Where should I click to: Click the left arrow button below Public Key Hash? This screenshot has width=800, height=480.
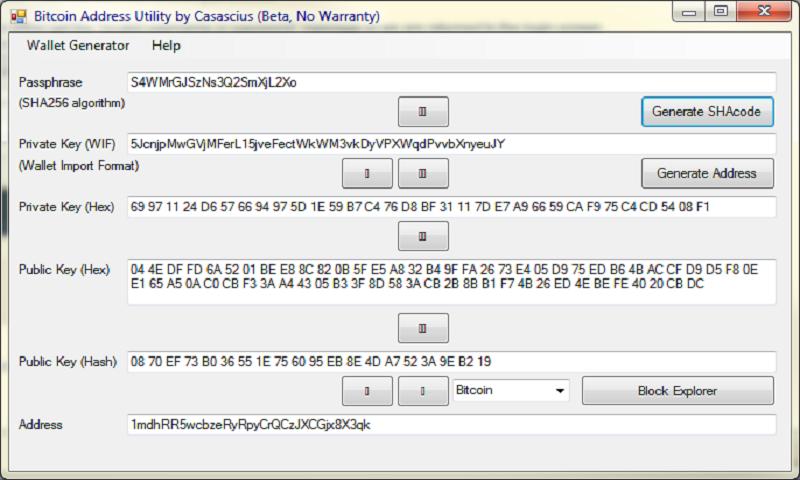point(367,391)
